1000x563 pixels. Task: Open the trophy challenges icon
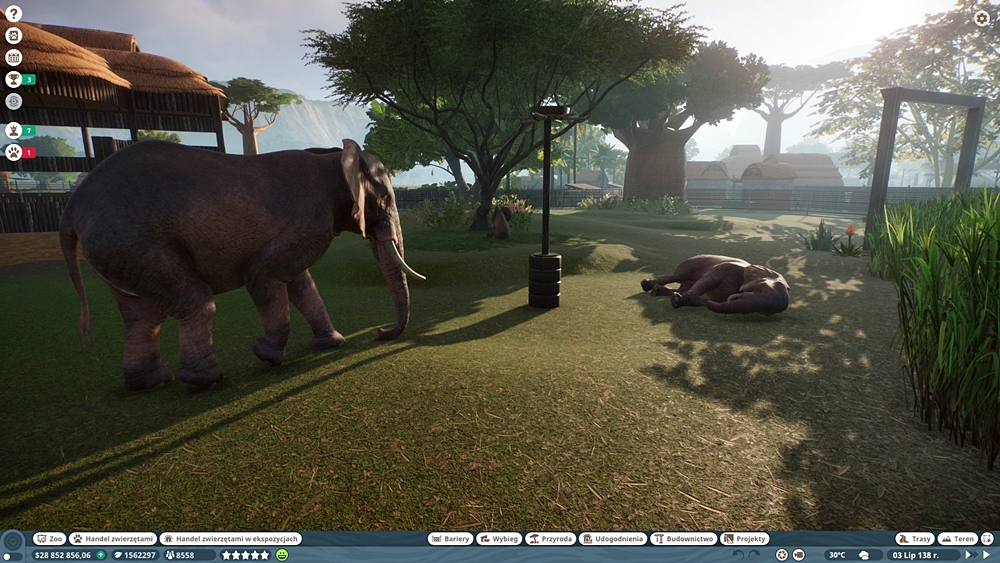click(x=13, y=79)
